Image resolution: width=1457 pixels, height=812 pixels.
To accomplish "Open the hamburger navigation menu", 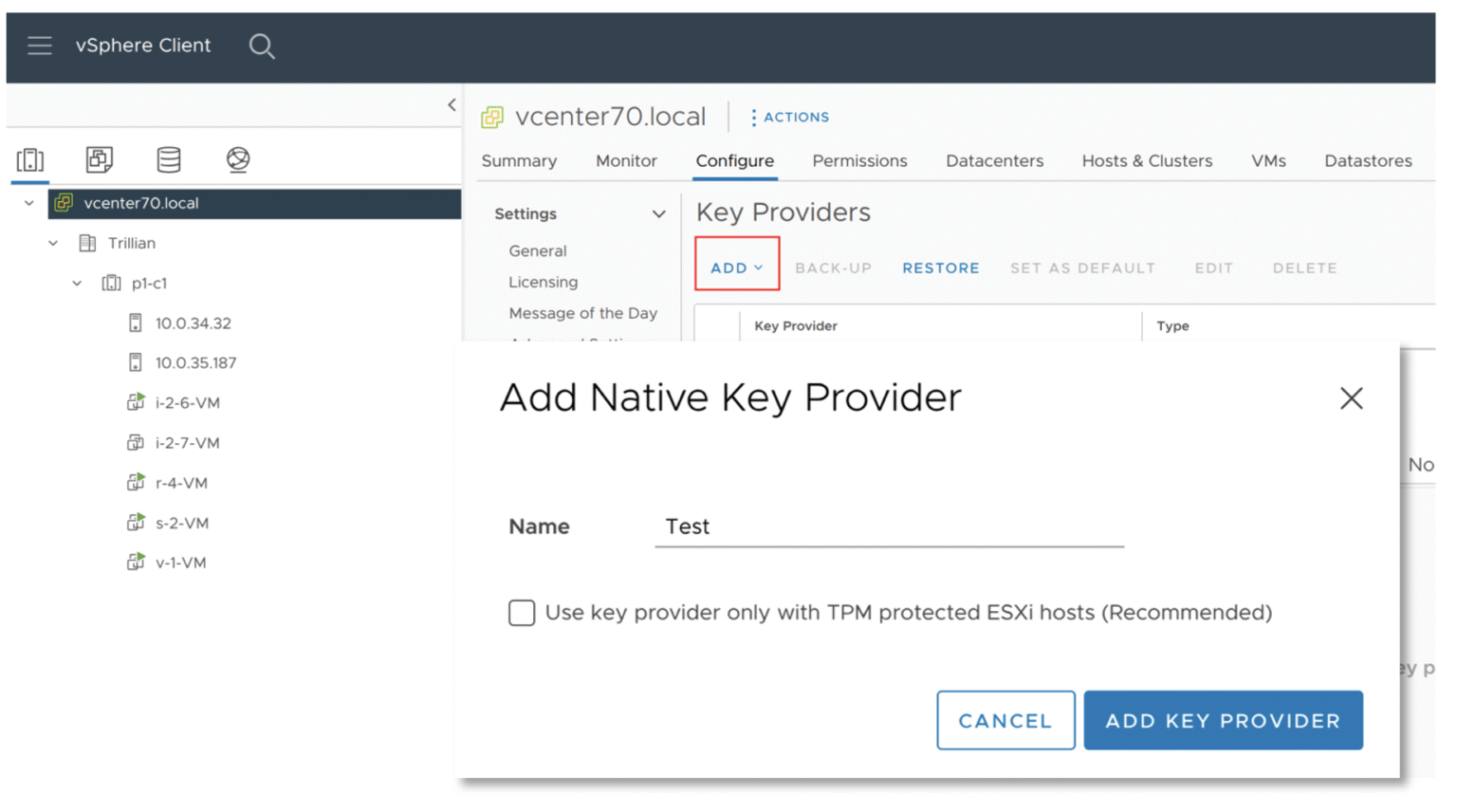I will tap(39, 46).
